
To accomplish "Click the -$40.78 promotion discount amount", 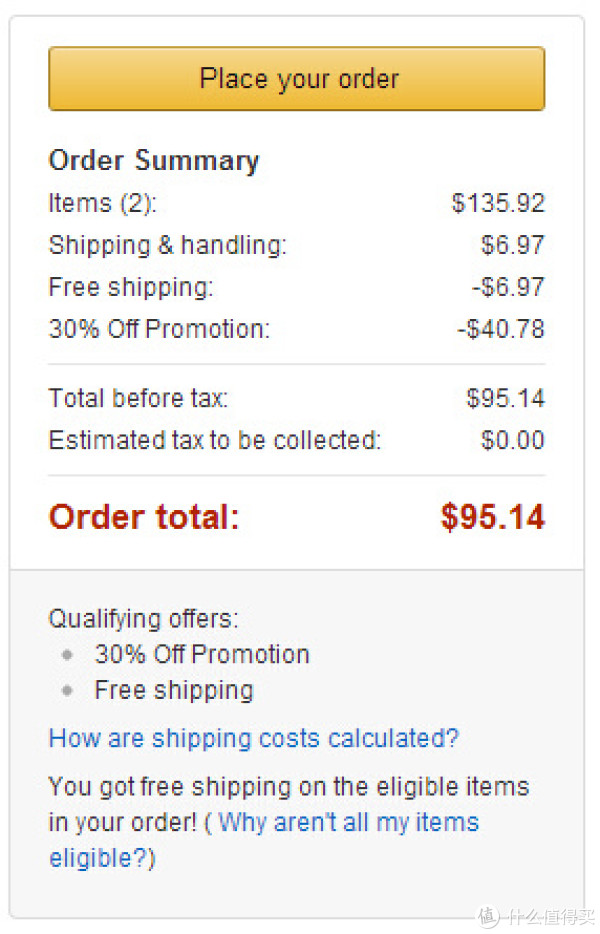I will pyautogui.click(x=501, y=329).
